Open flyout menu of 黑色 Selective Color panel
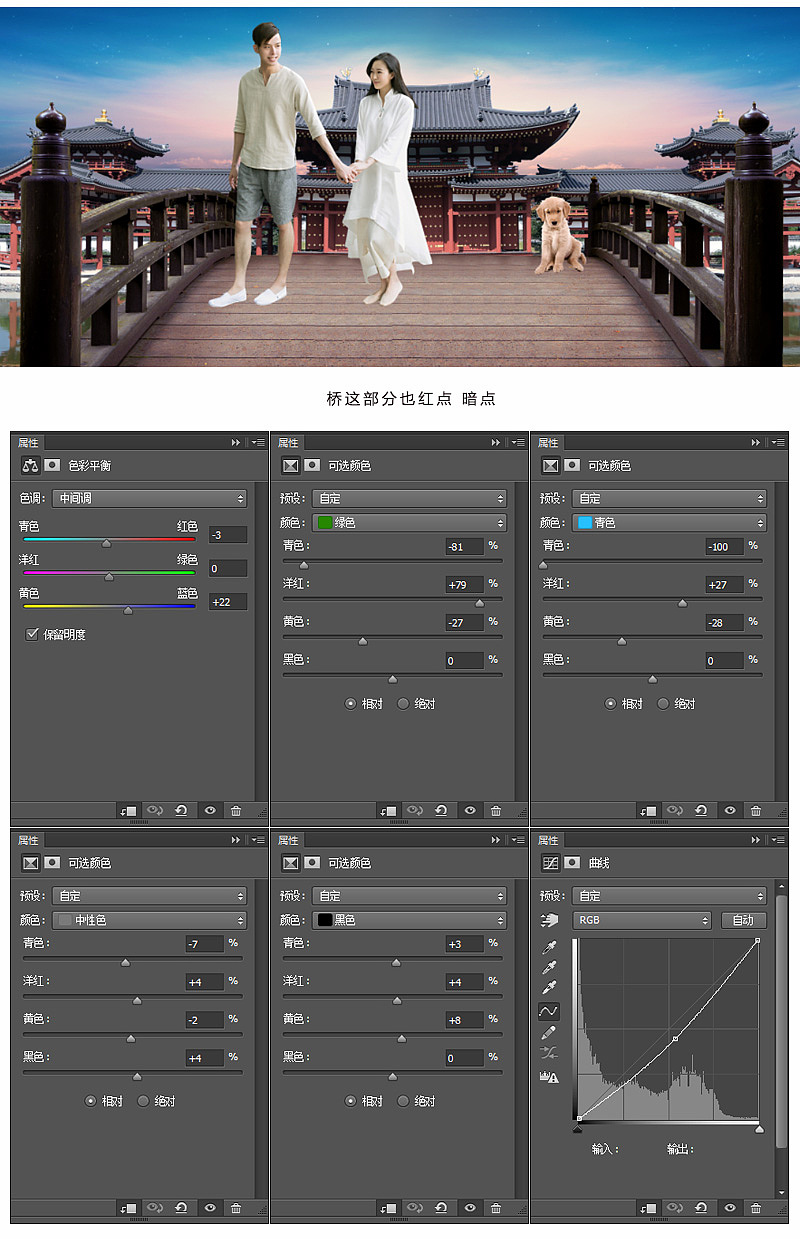Image resolution: width=800 pixels, height=1239 pixels. pos(518,840)
